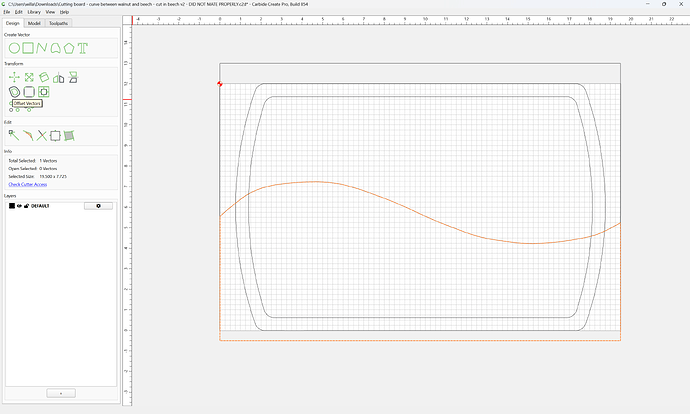Open the Library menu
This screenshot has height=414, width=690.
(34, 12)
